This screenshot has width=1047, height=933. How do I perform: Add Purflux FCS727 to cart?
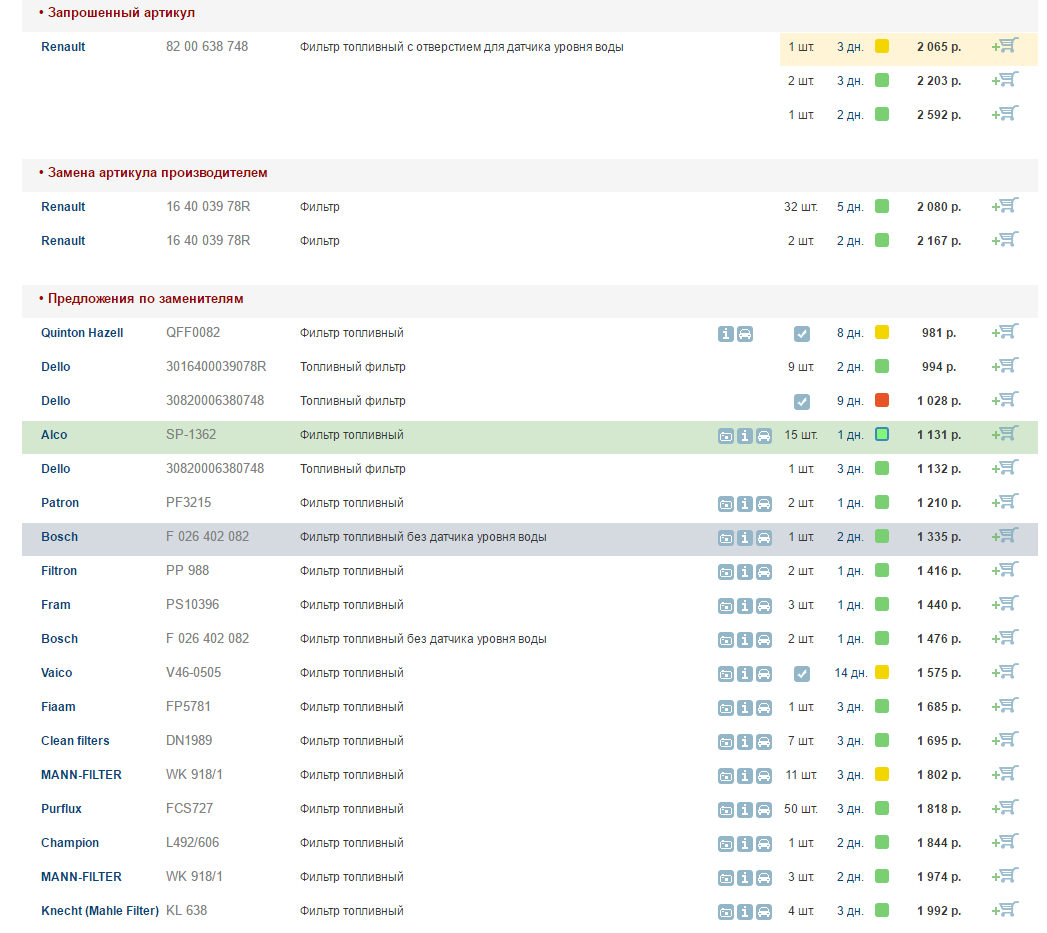pyautogui.click(x=1005, y=809)
